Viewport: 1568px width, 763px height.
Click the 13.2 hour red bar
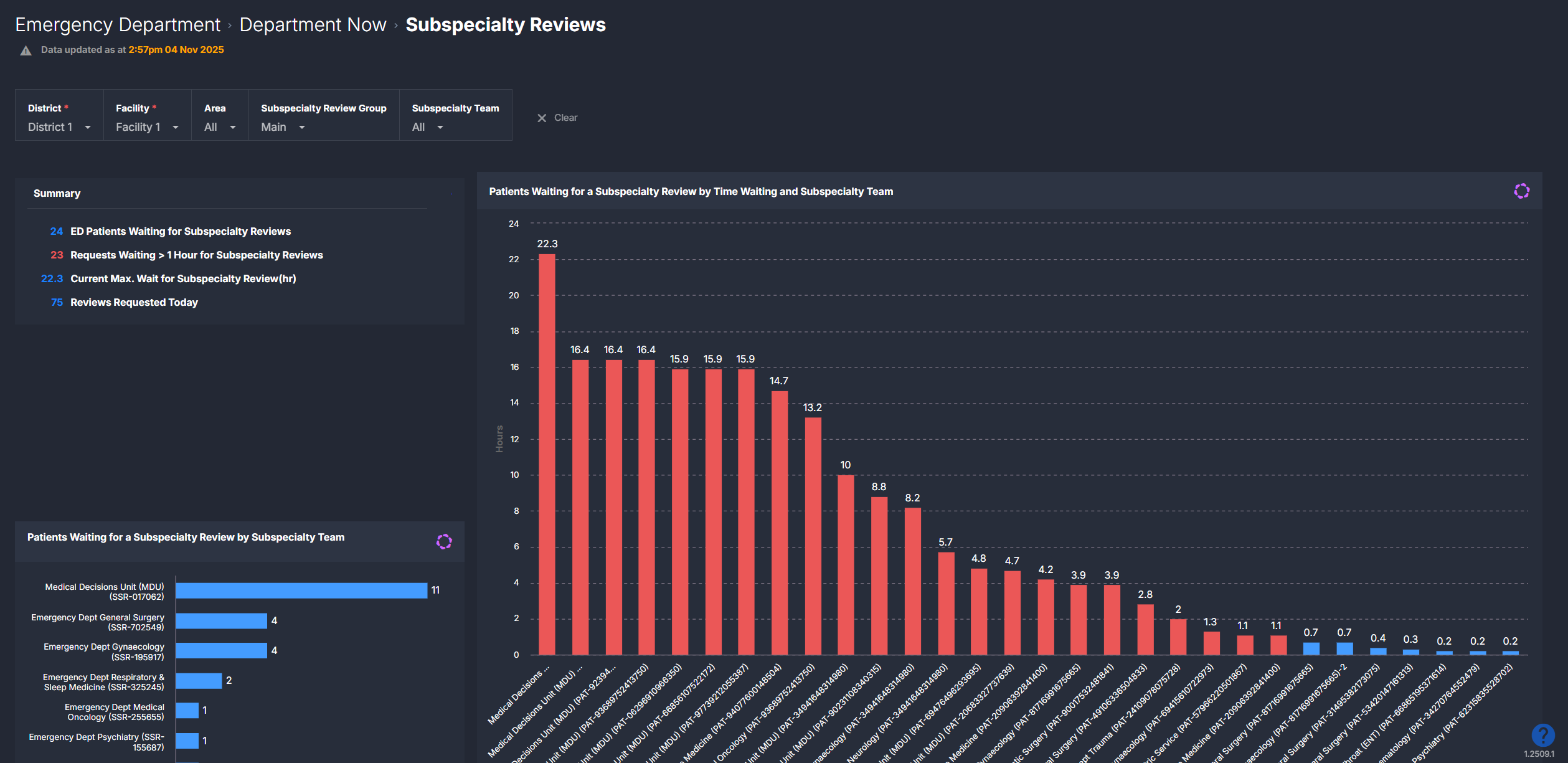click(813, 536)
